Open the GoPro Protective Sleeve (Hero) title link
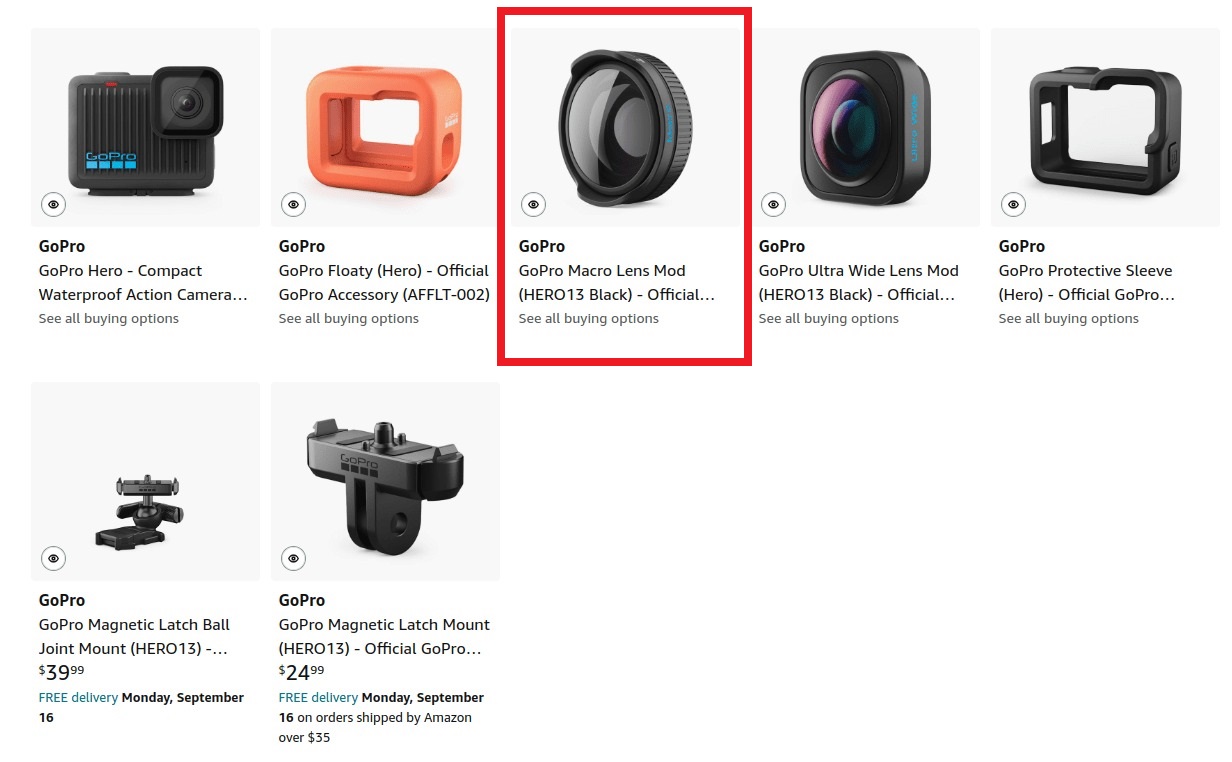 tap(1087, 283)
